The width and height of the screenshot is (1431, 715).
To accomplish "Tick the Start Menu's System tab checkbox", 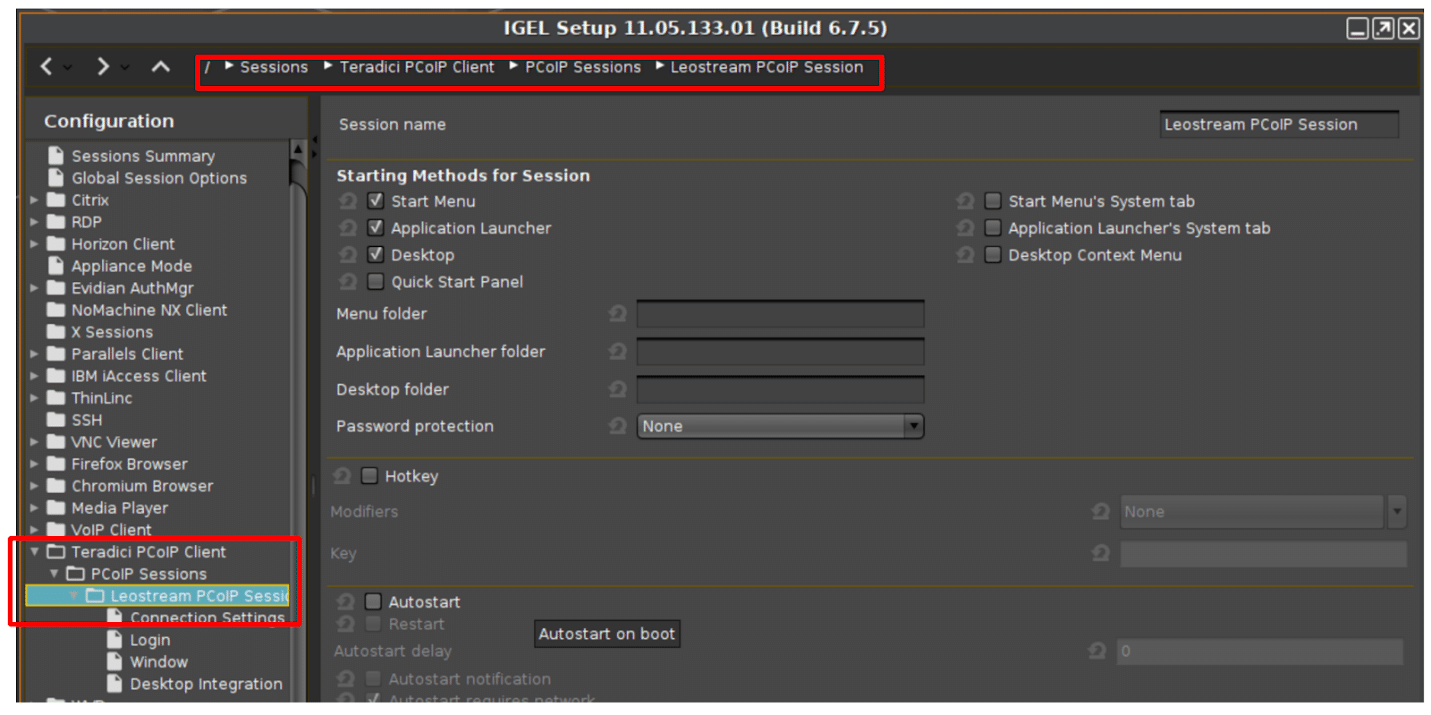I will pyautogui.click(x=993, y=201).
